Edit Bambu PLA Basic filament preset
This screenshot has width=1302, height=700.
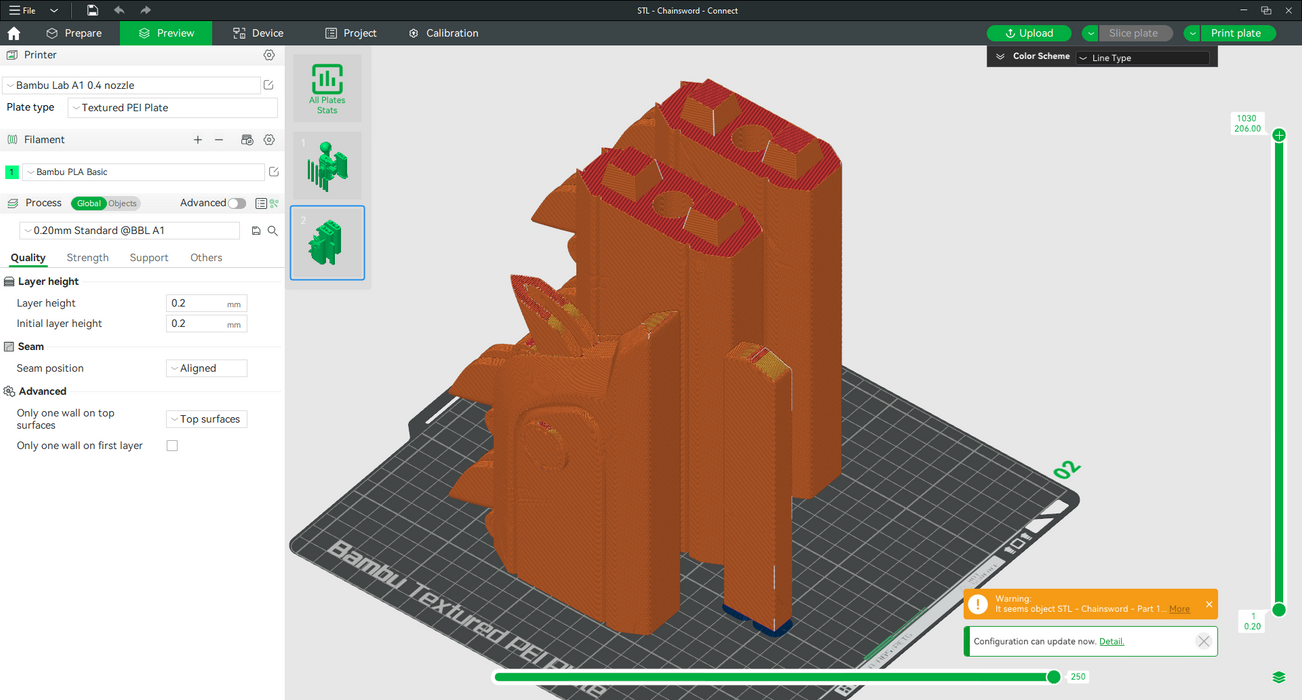pos(273,172)
